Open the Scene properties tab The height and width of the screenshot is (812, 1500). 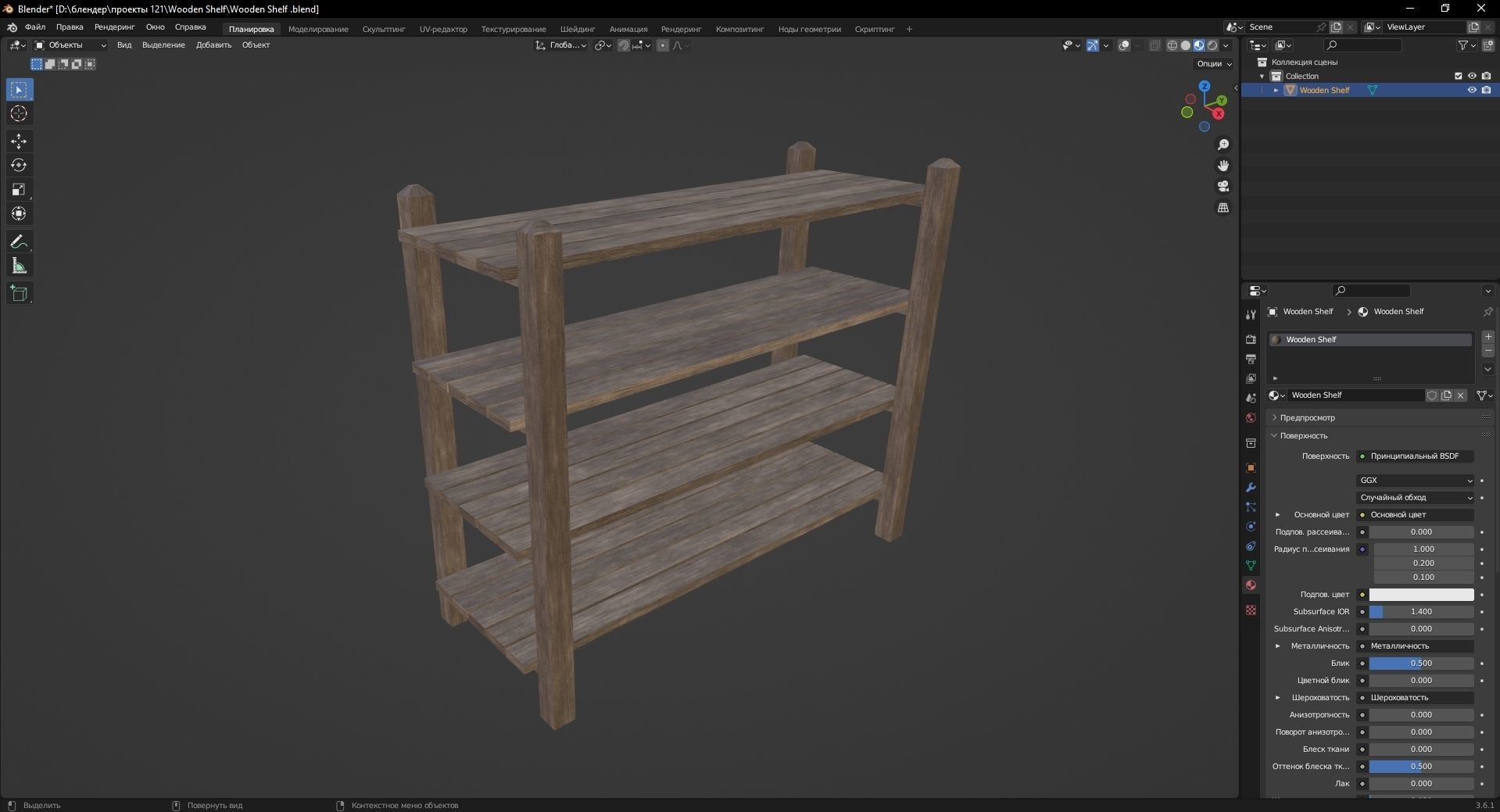point(1251,398)
